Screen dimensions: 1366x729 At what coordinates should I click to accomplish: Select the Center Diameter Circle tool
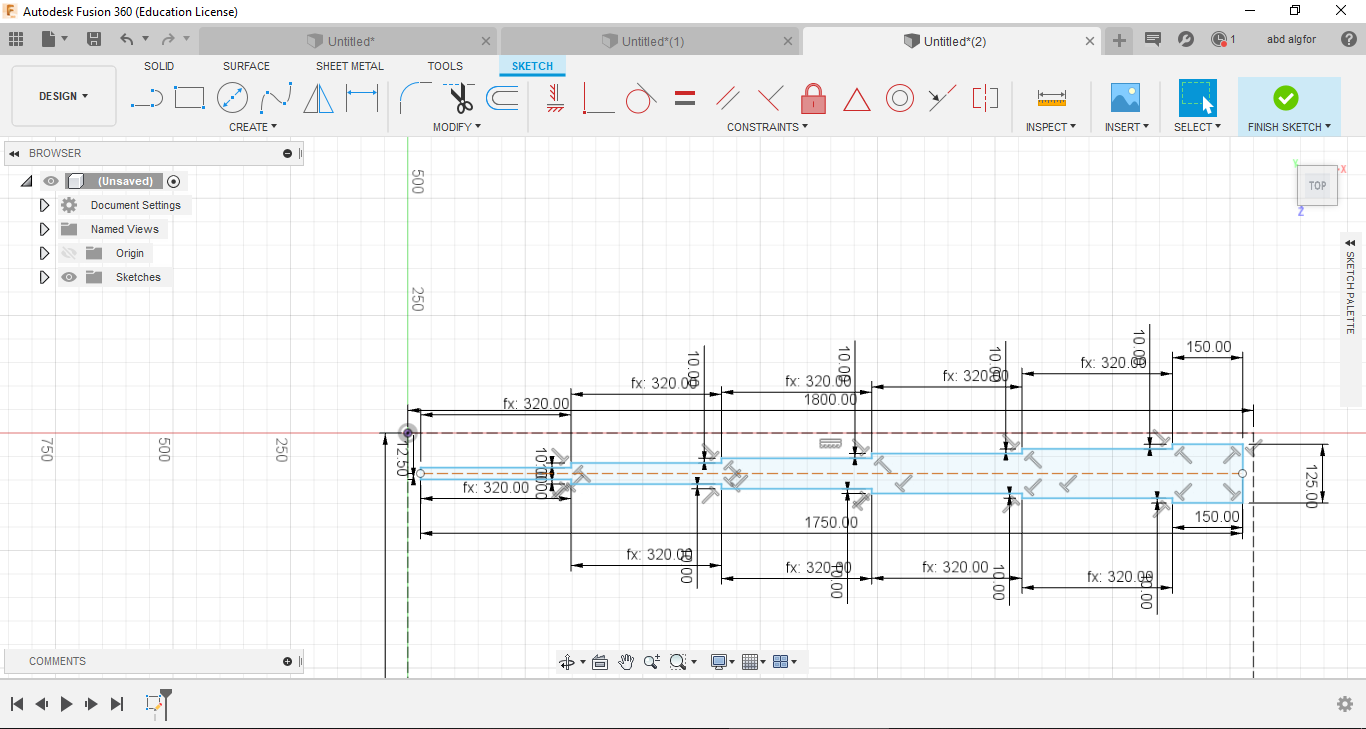tap(232, 98)
